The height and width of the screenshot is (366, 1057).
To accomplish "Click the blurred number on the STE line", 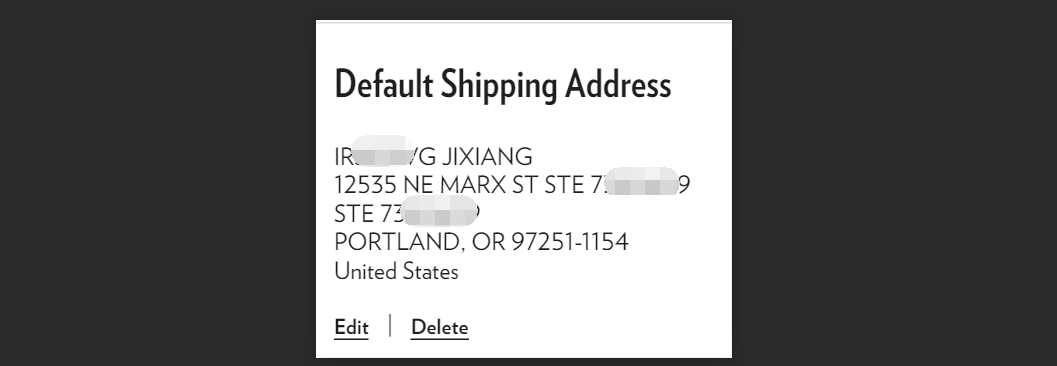I will [440, 211].
